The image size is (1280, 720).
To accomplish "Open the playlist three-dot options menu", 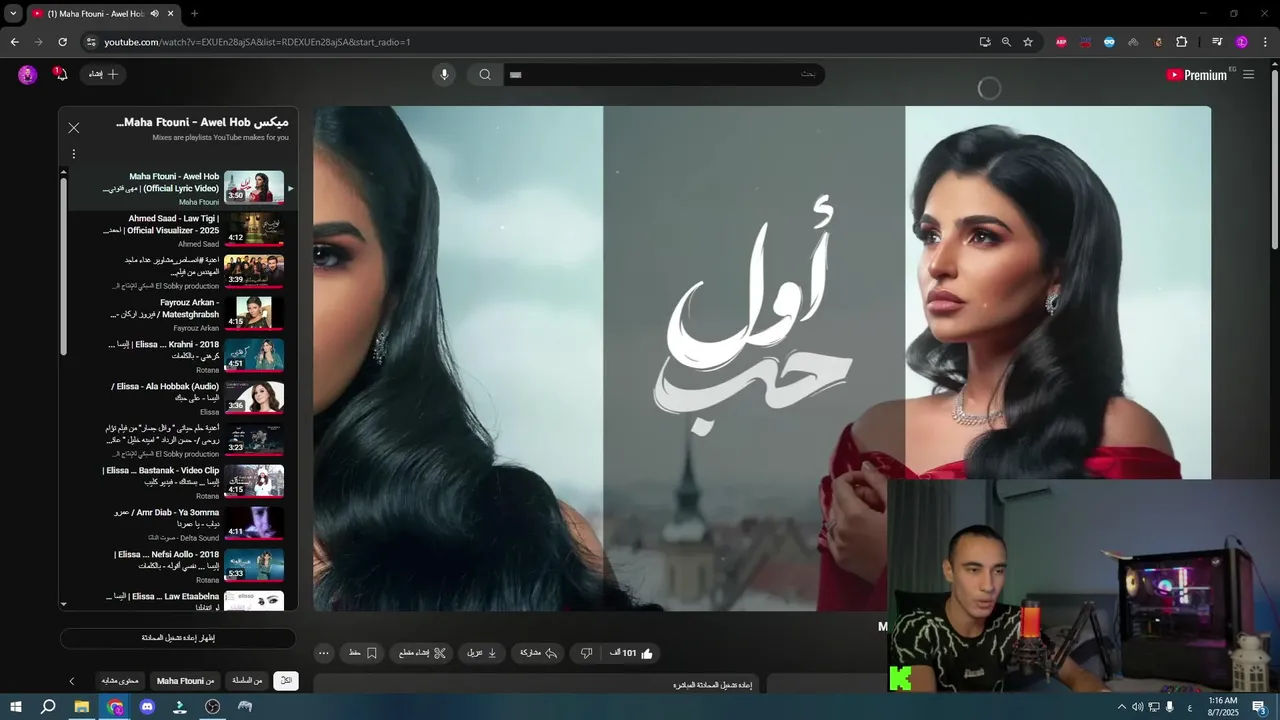I will pyautogui.click(x=73, y=154).
